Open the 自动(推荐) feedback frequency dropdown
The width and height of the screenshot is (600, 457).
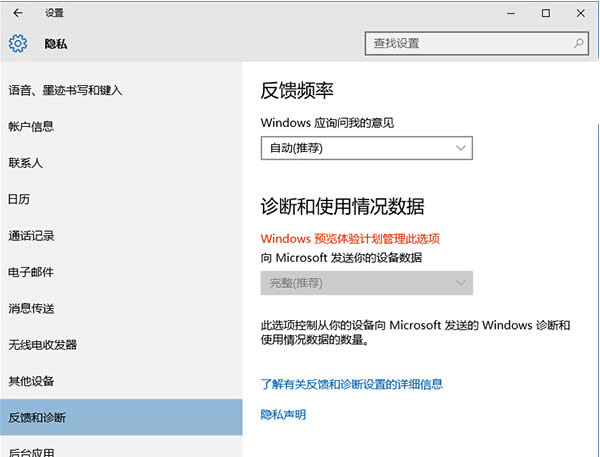pos(366,148)
